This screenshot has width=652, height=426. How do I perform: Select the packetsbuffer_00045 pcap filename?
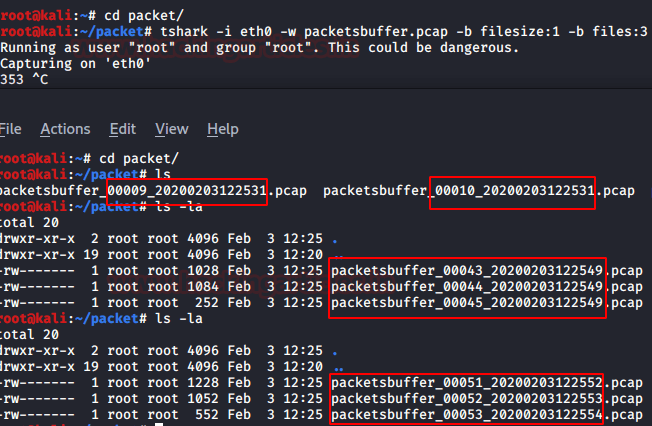[x=486, y=303]
